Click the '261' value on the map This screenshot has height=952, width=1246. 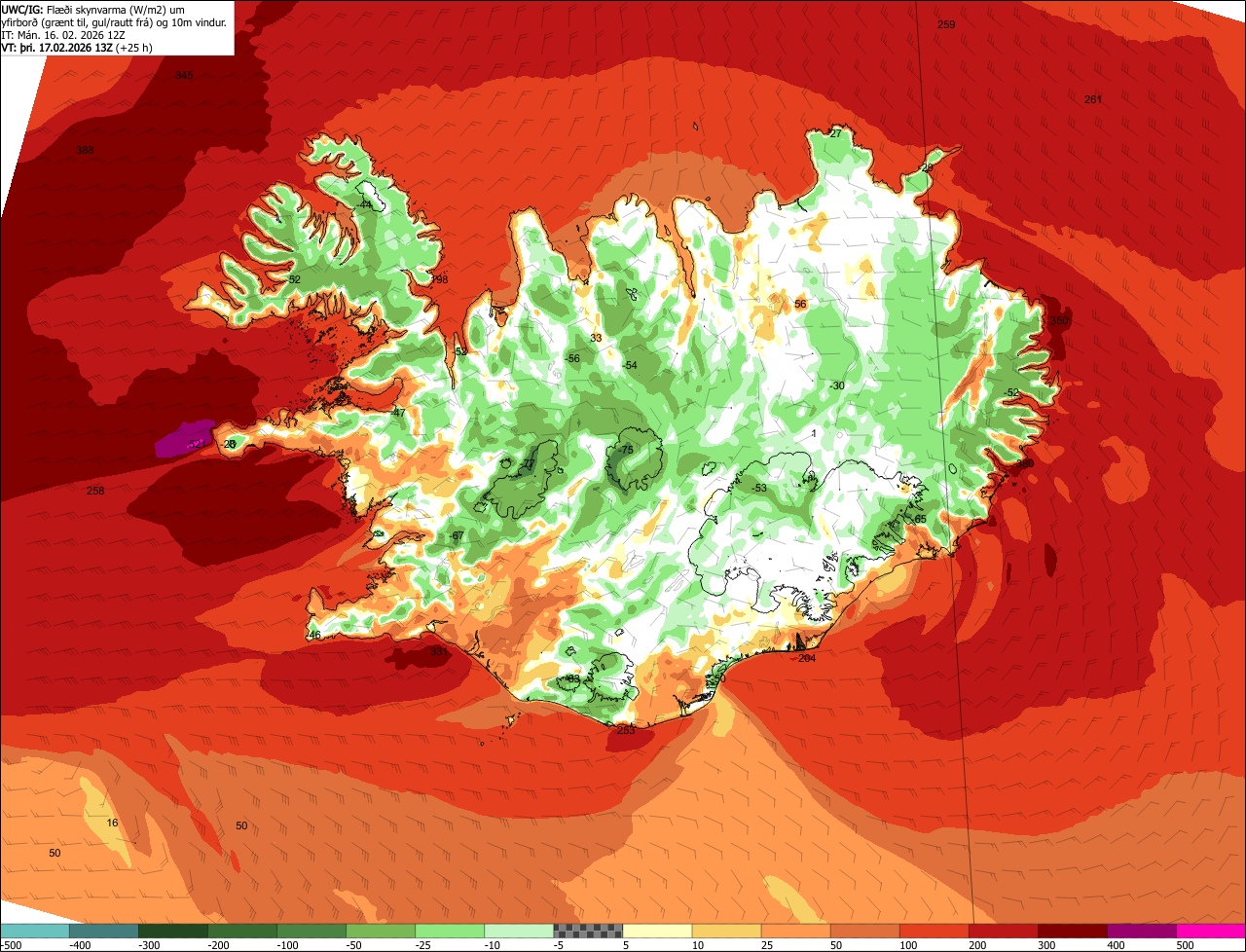point(1093,99)
